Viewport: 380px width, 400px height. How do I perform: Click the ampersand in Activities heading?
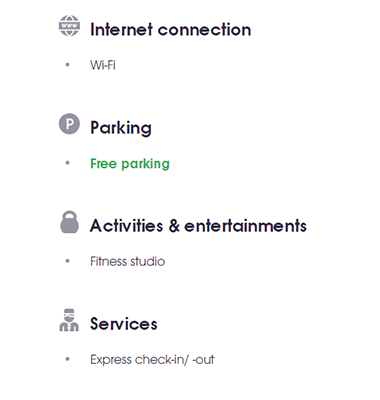174,226
